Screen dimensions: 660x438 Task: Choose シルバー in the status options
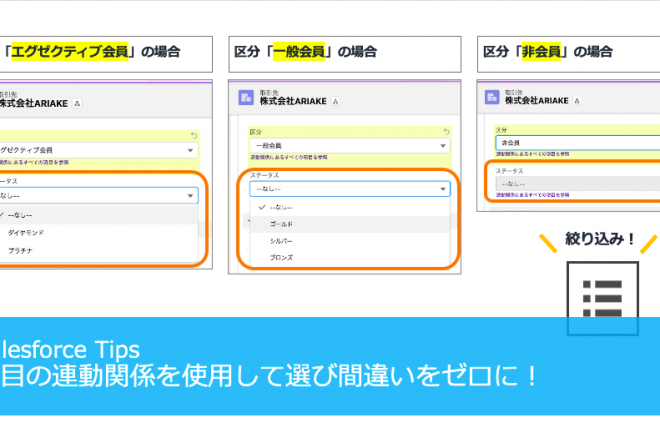(x=282, y=241)
